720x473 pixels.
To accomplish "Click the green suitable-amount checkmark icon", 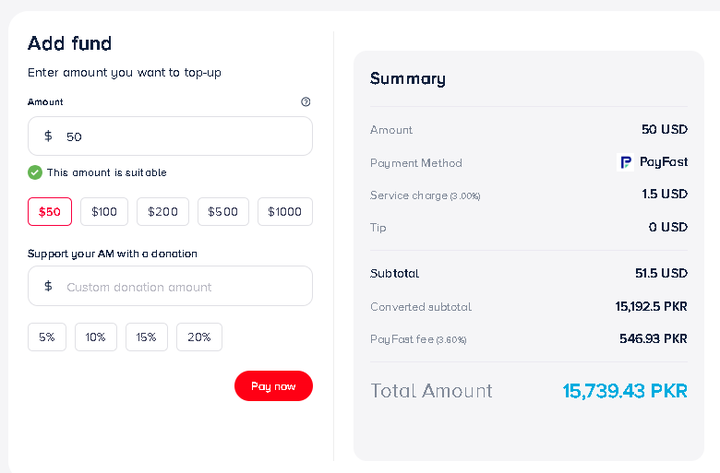I will pos(35,172).
